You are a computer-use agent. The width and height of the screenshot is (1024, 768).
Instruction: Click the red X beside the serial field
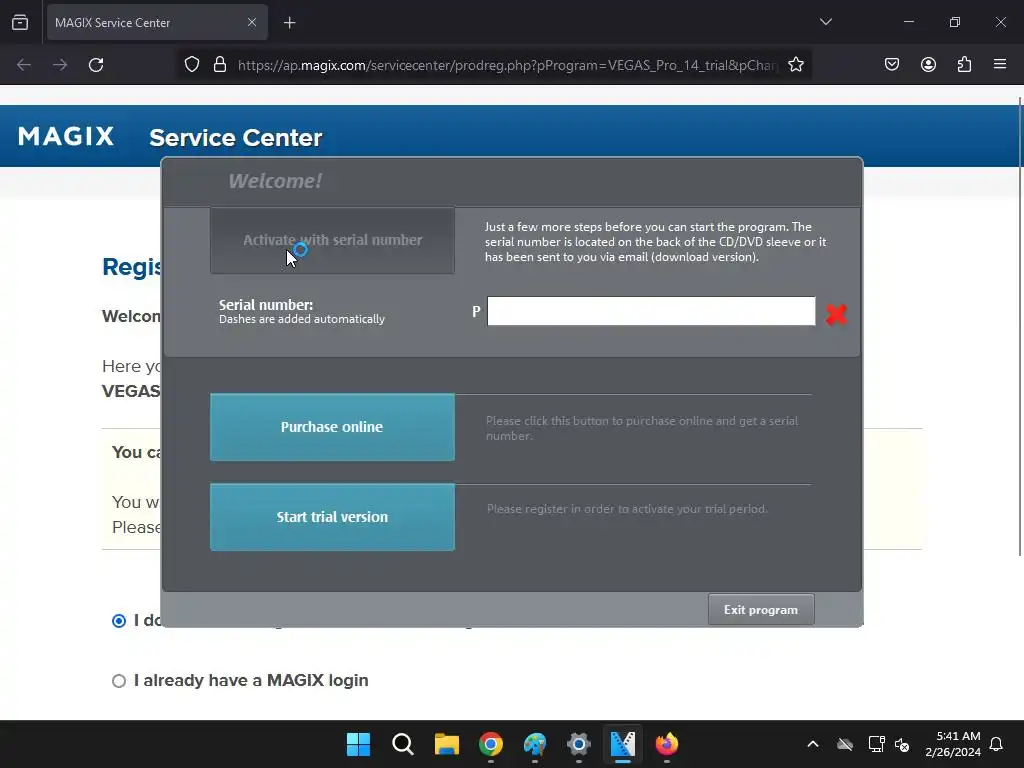[836, 314]
